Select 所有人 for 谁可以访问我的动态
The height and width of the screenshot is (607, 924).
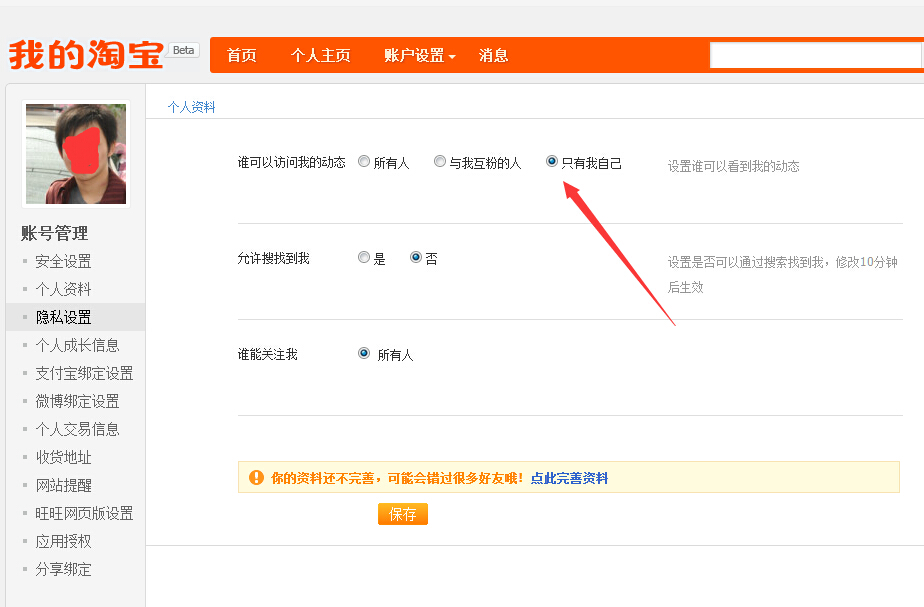tap(364, 161)
